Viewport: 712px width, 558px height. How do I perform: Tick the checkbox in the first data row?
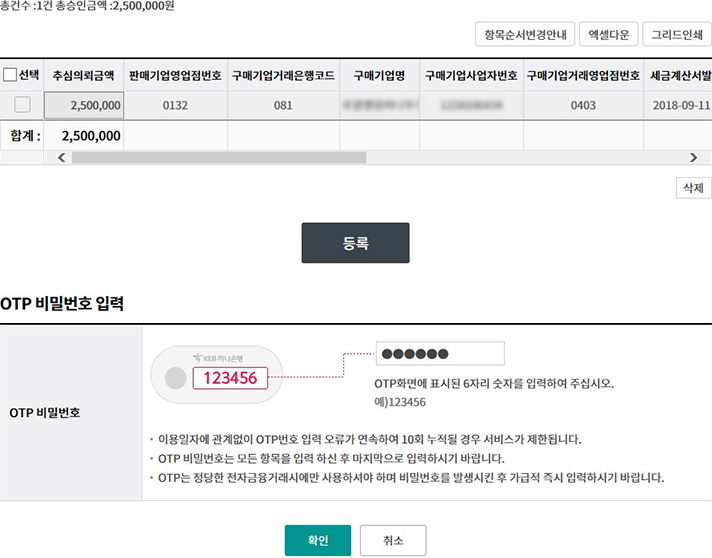click(22, 105)
